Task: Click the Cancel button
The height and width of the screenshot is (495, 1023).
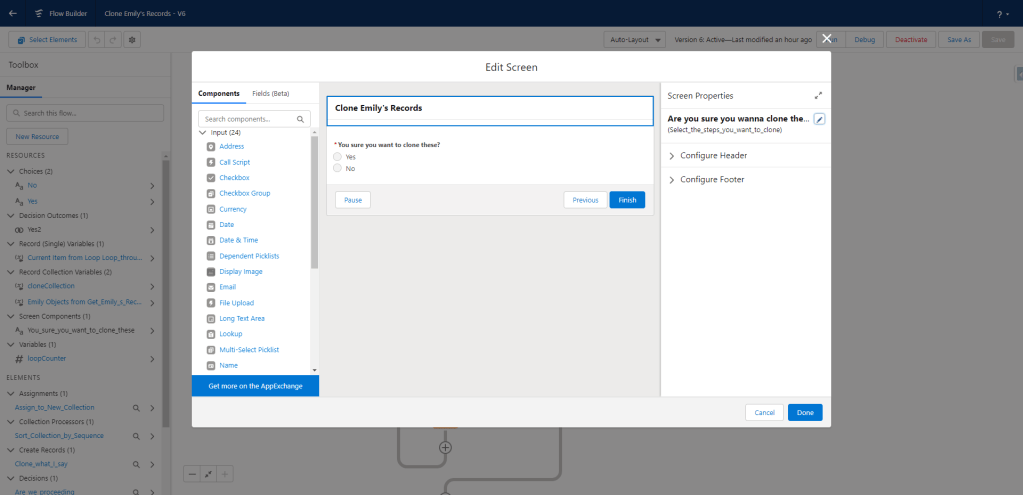Action: [x=764, y=412]
